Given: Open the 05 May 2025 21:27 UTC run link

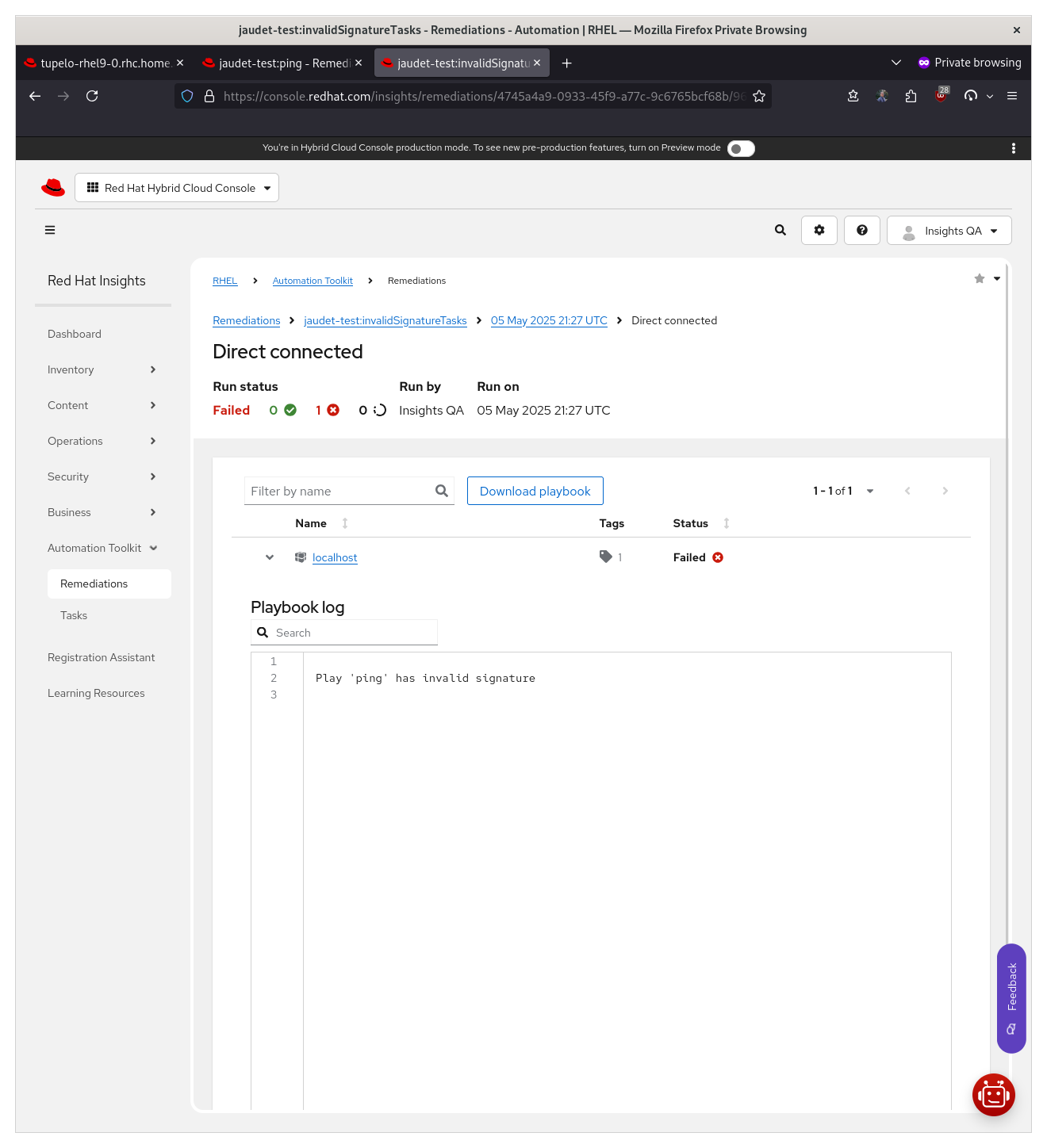Looking at the screenshot, I should (x=549, y=320).
